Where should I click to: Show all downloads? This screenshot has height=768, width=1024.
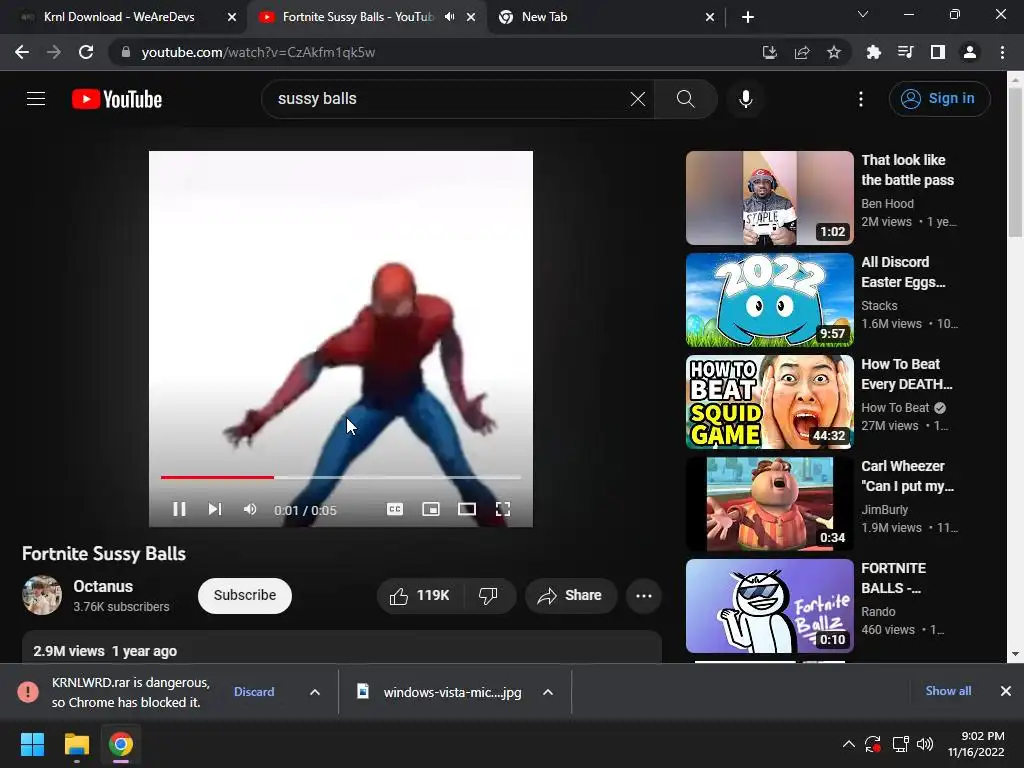pyautogui.click(x=948, y=691)
